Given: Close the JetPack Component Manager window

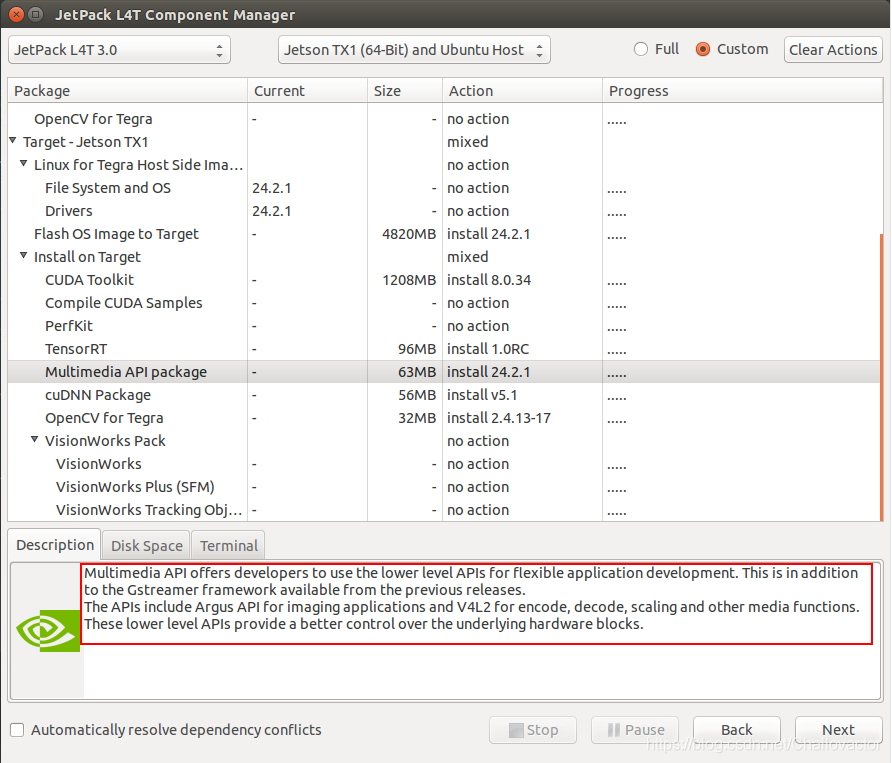Looking at the screenshot, I should tap(16, 14).
